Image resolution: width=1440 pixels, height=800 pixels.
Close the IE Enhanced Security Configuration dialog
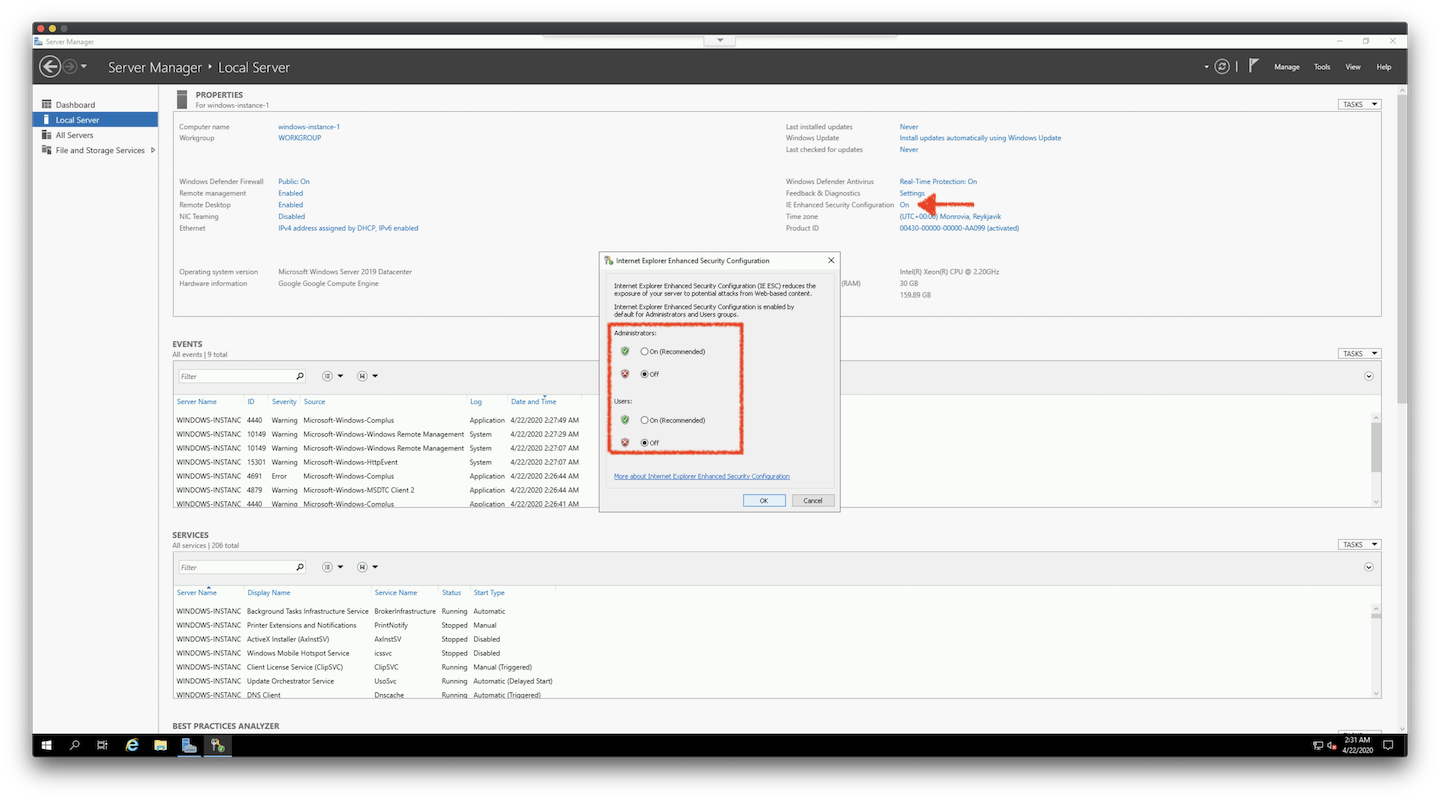[x=830, y=261]
